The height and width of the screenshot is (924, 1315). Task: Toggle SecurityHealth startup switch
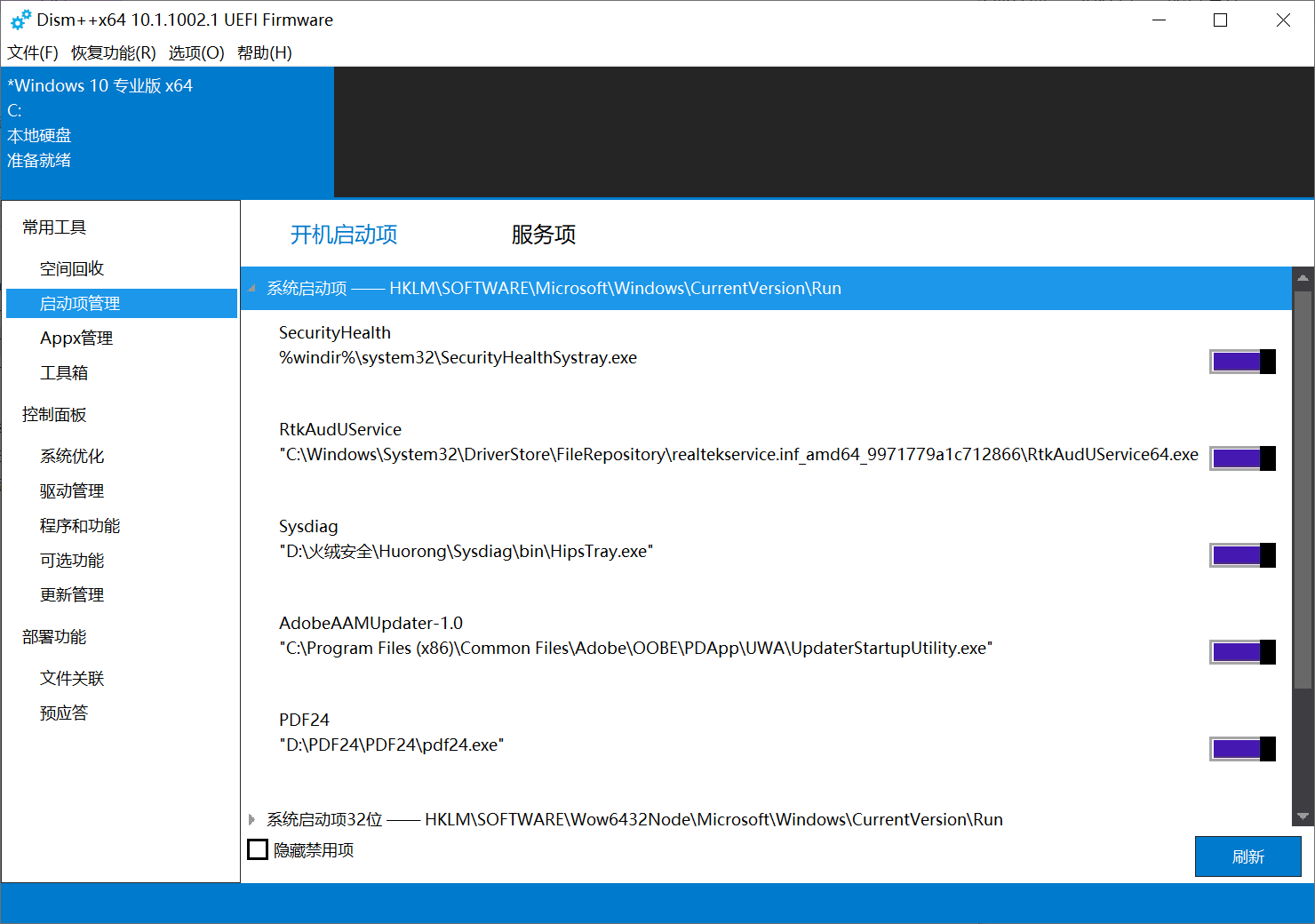click(1242, 362)
